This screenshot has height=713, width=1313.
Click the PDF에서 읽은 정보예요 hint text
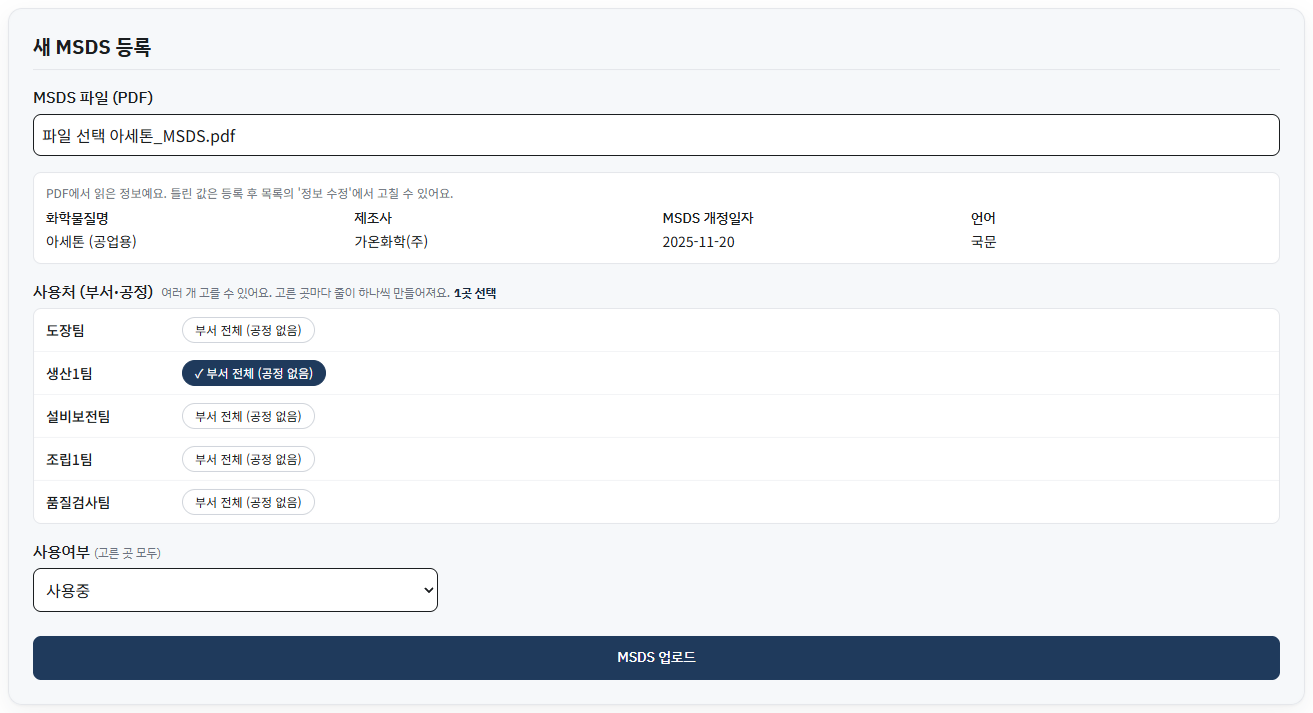click(x=250, y=193)
